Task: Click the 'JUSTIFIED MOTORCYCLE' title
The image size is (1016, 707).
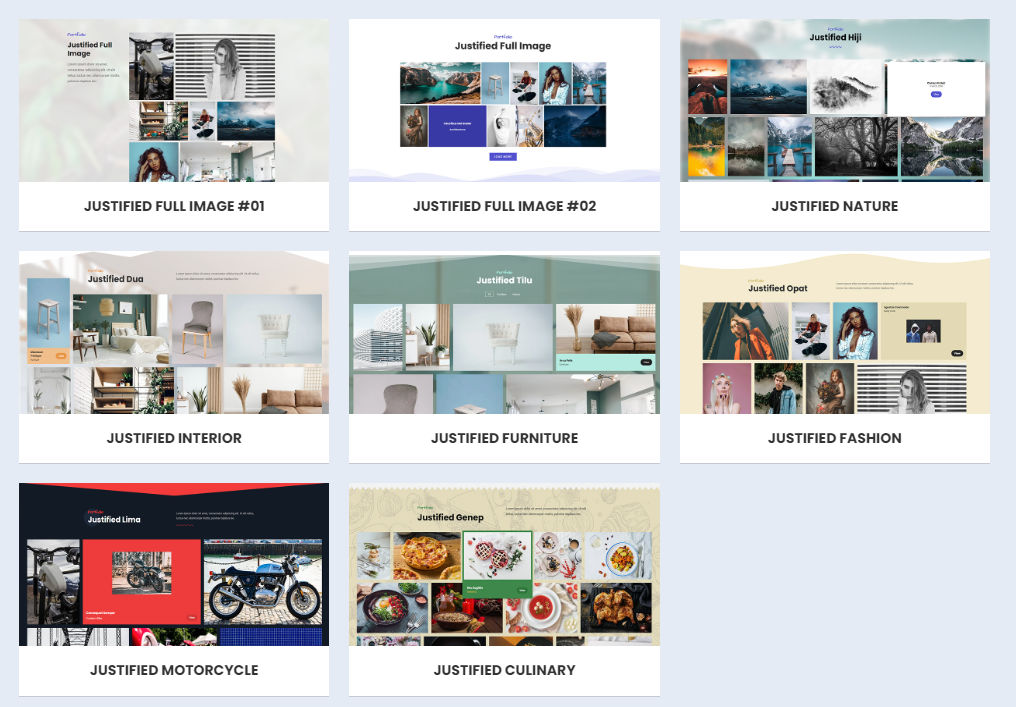Action: pyautogui.click(x=174, y=670)
